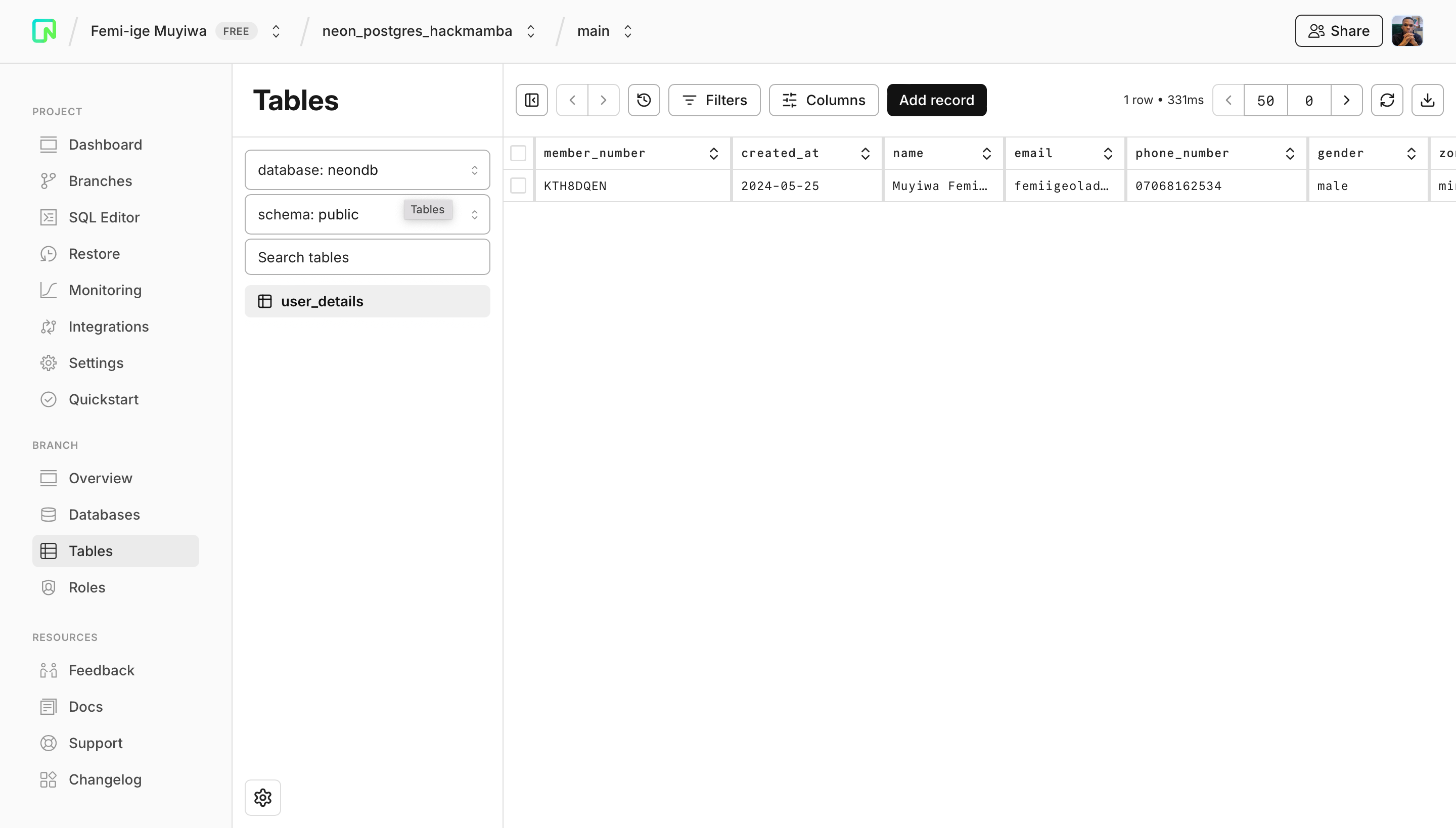1456x828 pixels.
Task: Open SQL Editor in sidebar
Action: [x=104, y=217]
